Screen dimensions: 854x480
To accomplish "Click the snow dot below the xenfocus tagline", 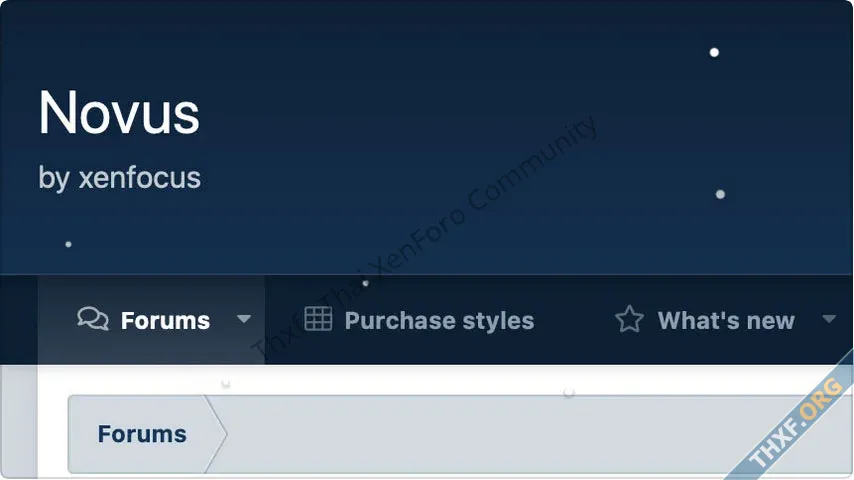I will (x=68, y=244).
